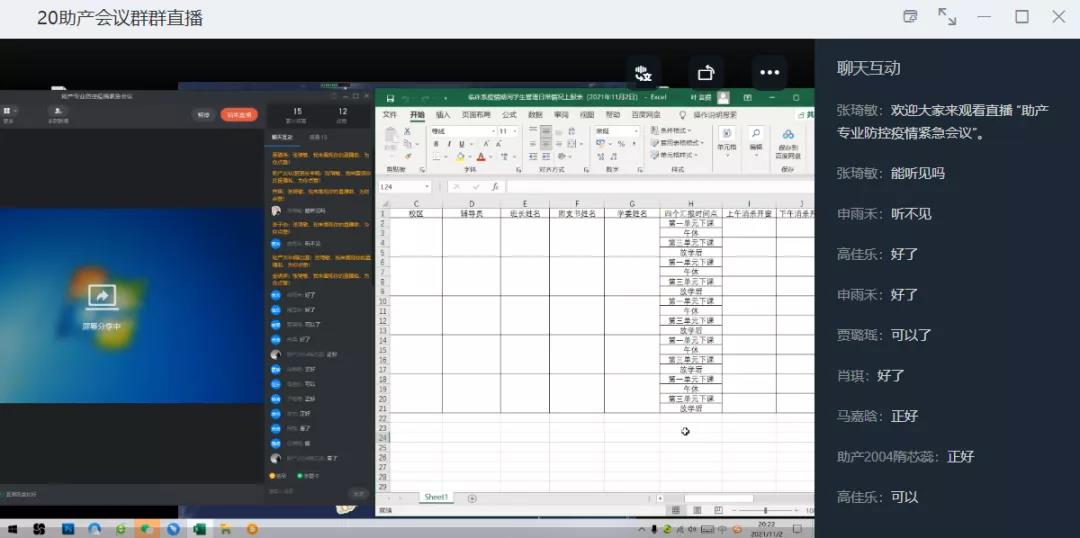1080x538 pixels.
Task: Click the orange end livestream button
Action: click(x=239, y=115)
